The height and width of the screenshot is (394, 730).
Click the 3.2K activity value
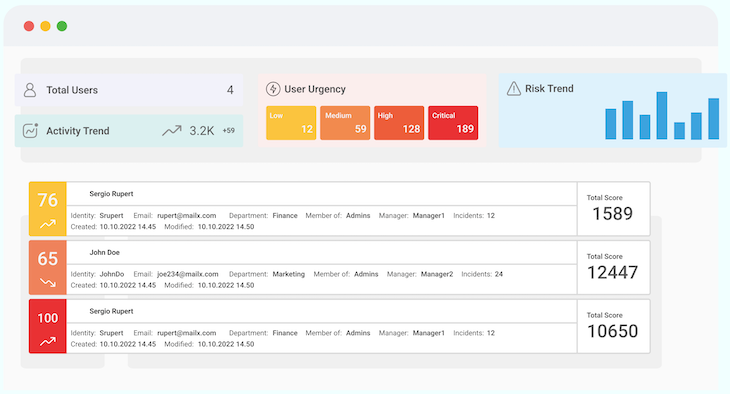pyautogui.click(x=202, y=131)
